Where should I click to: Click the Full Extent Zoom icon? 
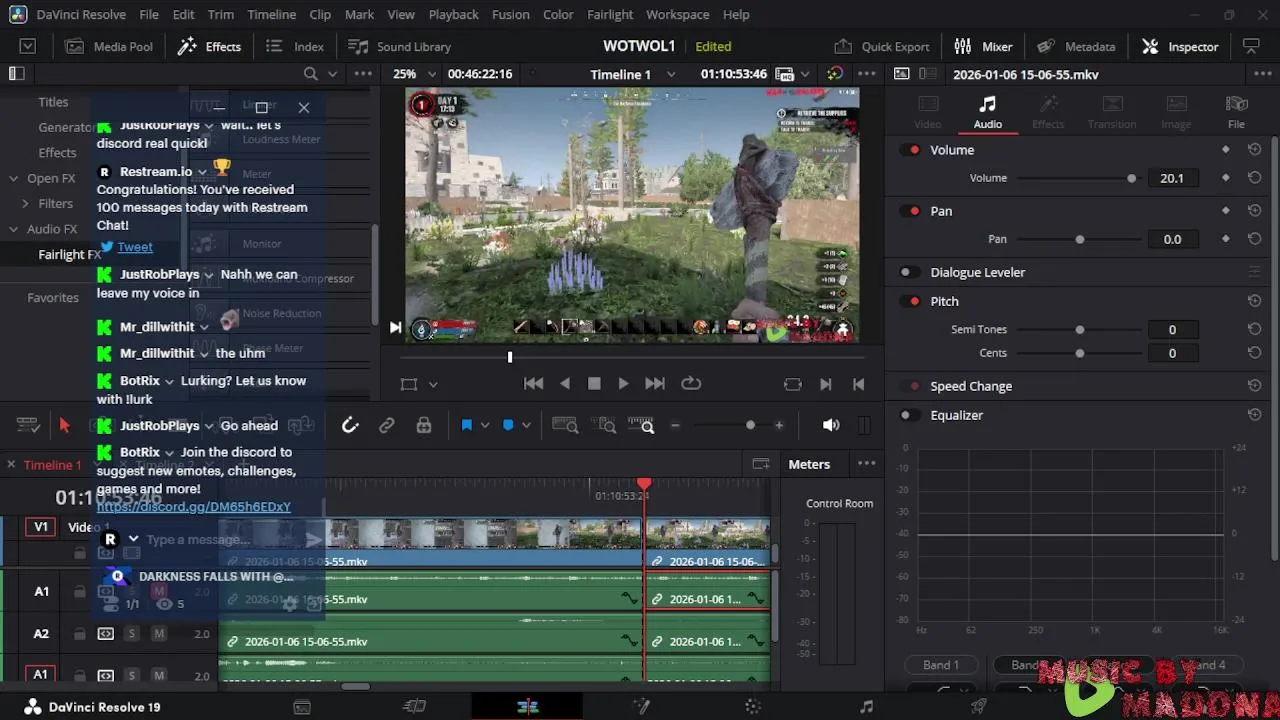[x=565, y=425]
